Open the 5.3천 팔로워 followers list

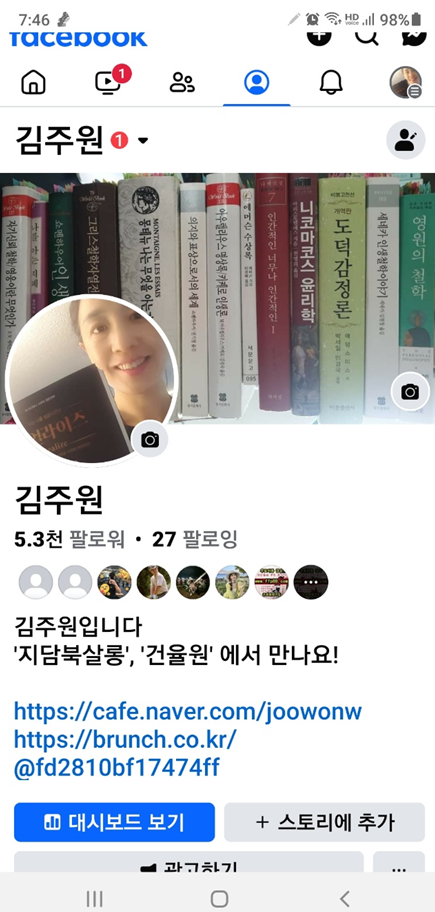click(x=70, y=540)
